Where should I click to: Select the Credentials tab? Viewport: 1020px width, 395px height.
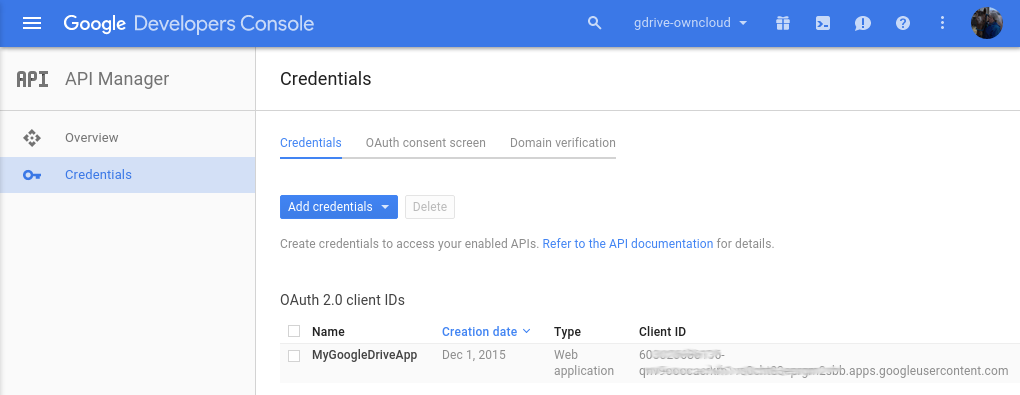(x=311, y=143)
